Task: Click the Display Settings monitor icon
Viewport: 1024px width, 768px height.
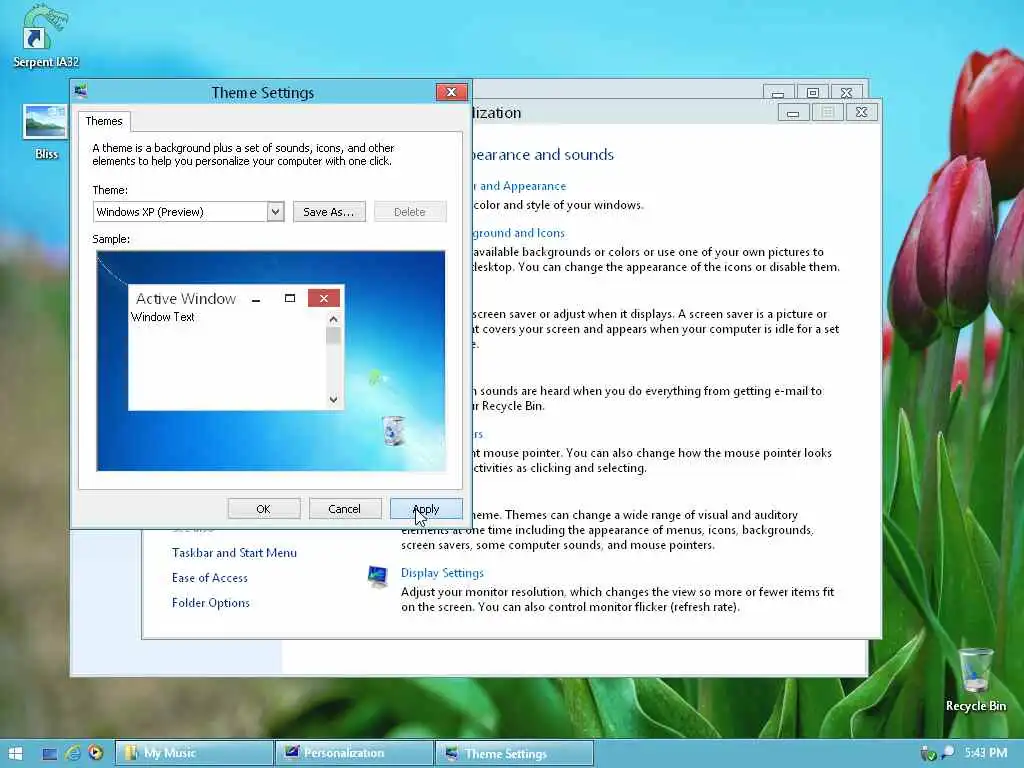Action: [377, 576]
